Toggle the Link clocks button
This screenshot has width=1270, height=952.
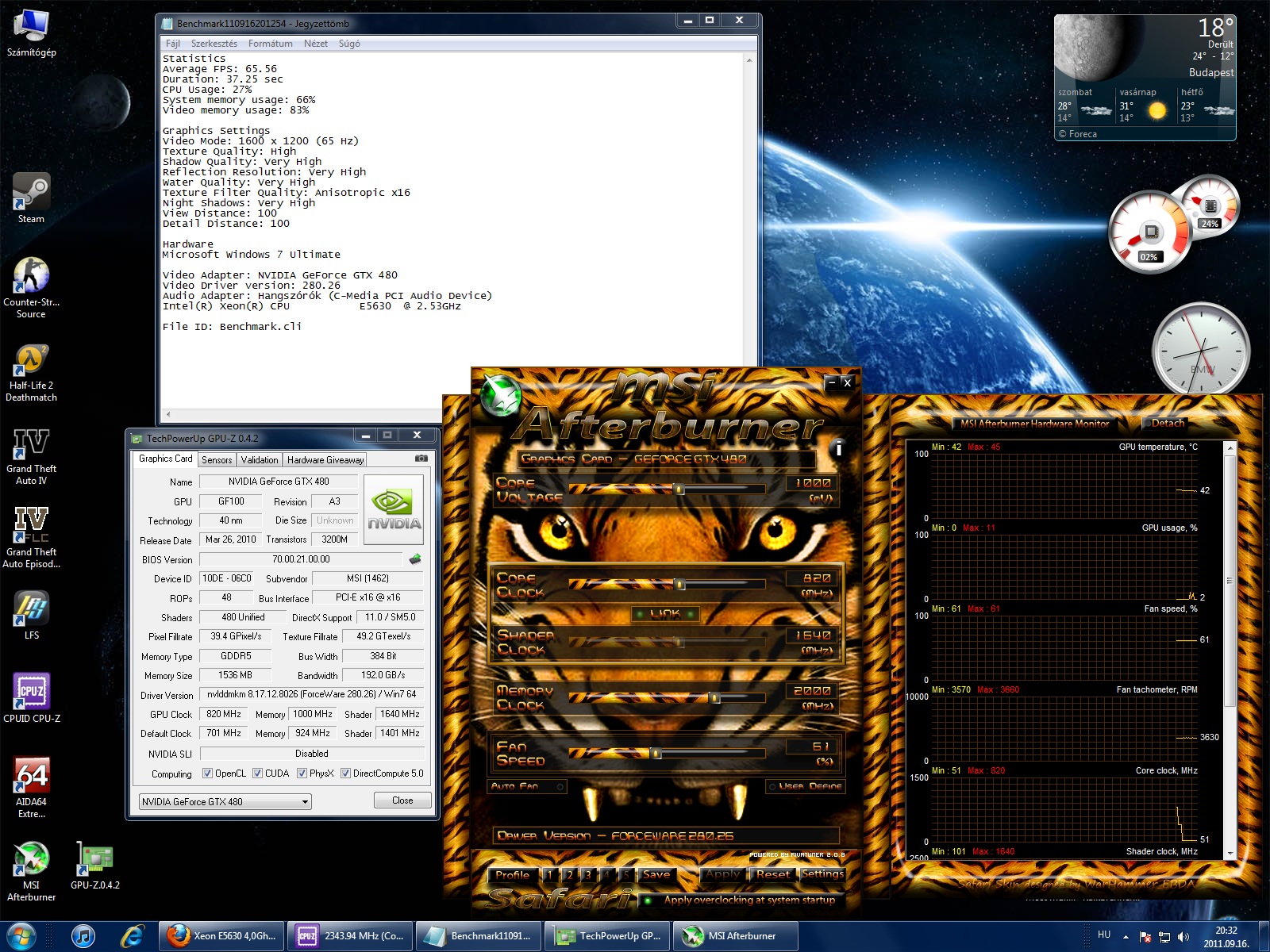[665, 613]
